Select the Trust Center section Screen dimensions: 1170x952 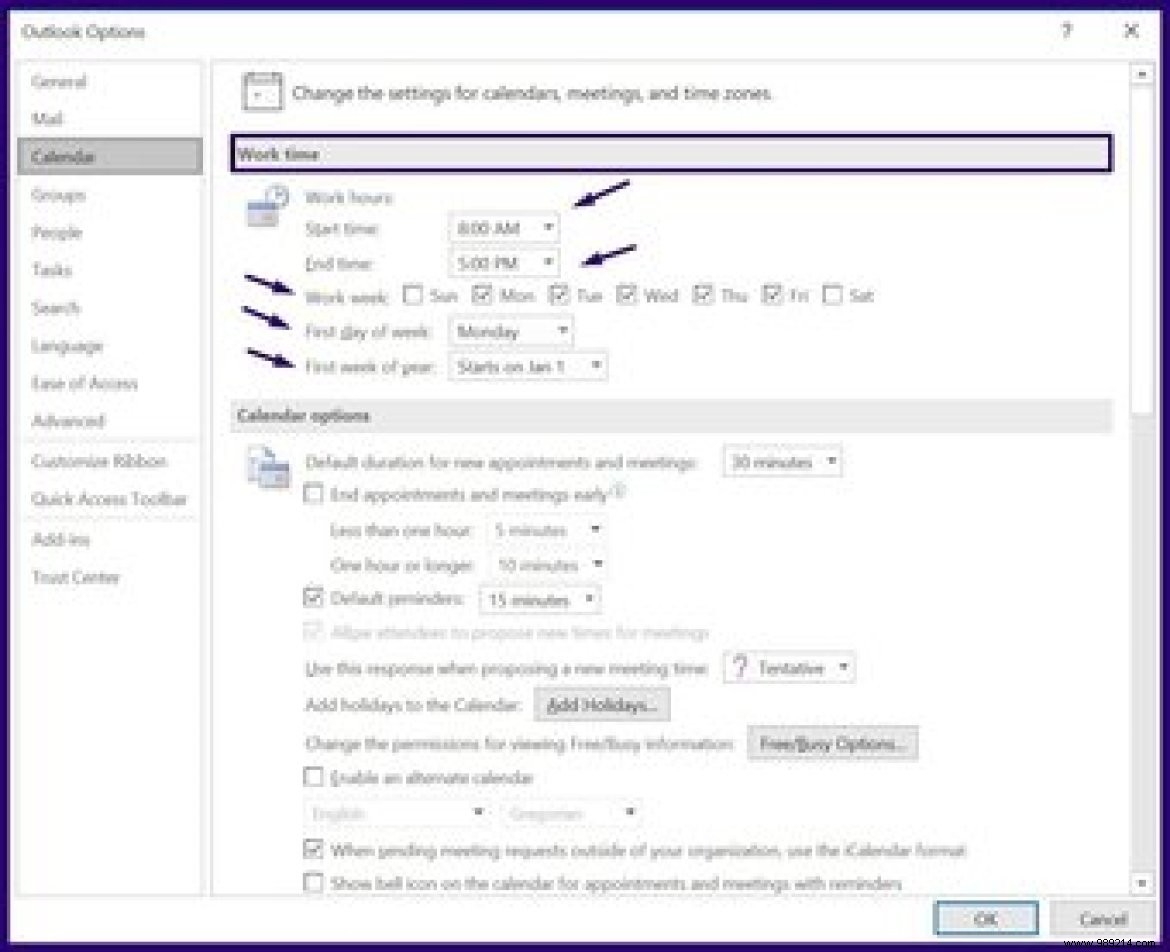coord(66,577)
